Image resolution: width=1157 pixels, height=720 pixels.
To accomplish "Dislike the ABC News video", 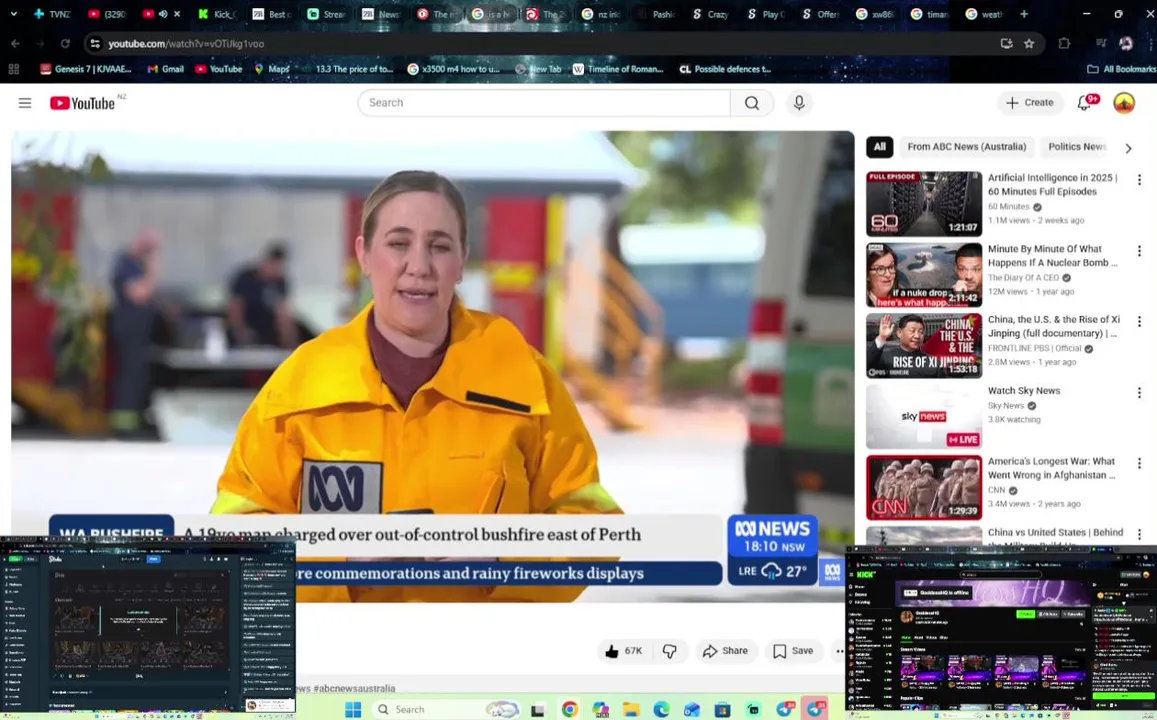I will point(669,651).
